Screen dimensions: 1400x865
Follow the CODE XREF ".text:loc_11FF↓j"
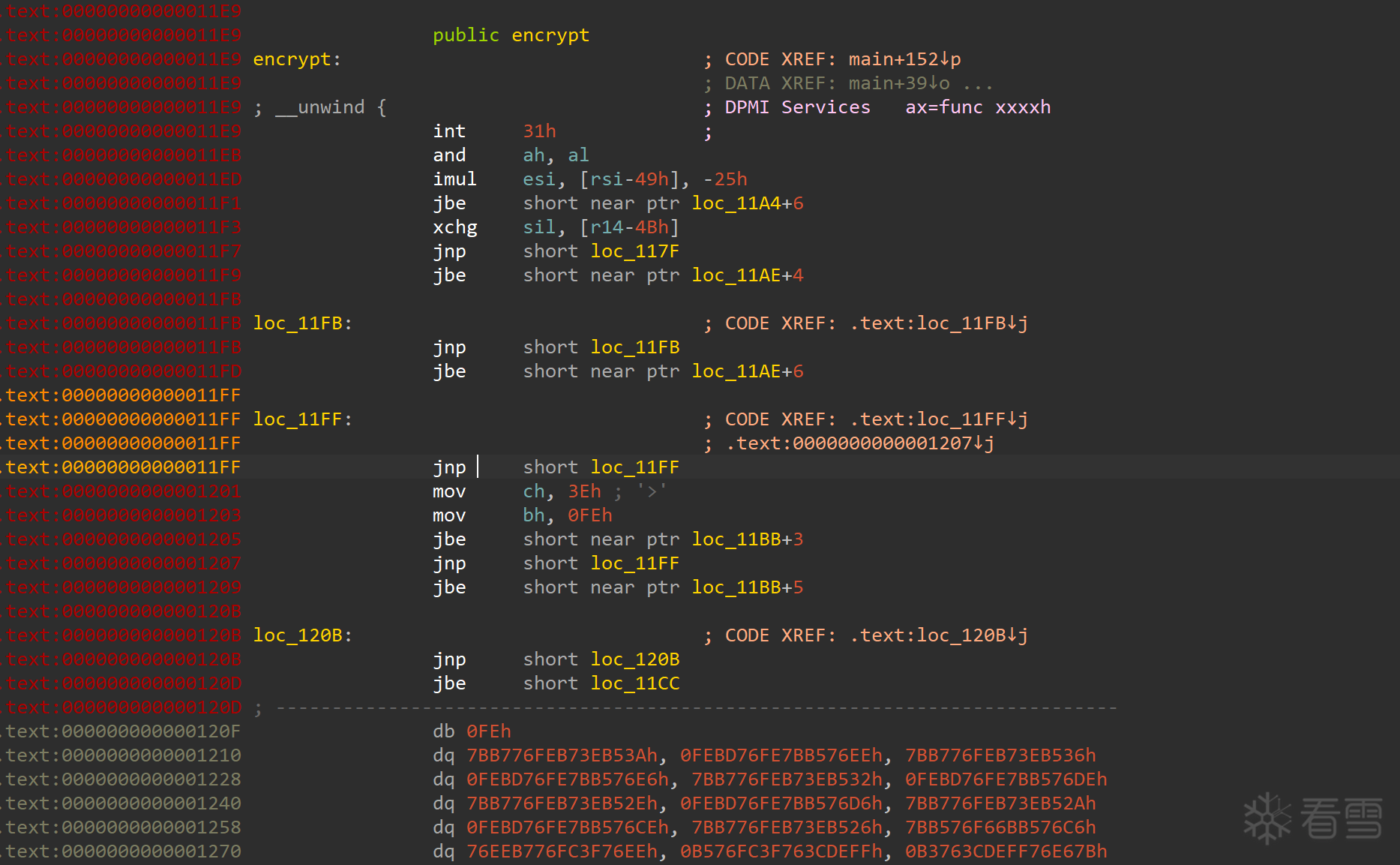click(x=939, y=419)
